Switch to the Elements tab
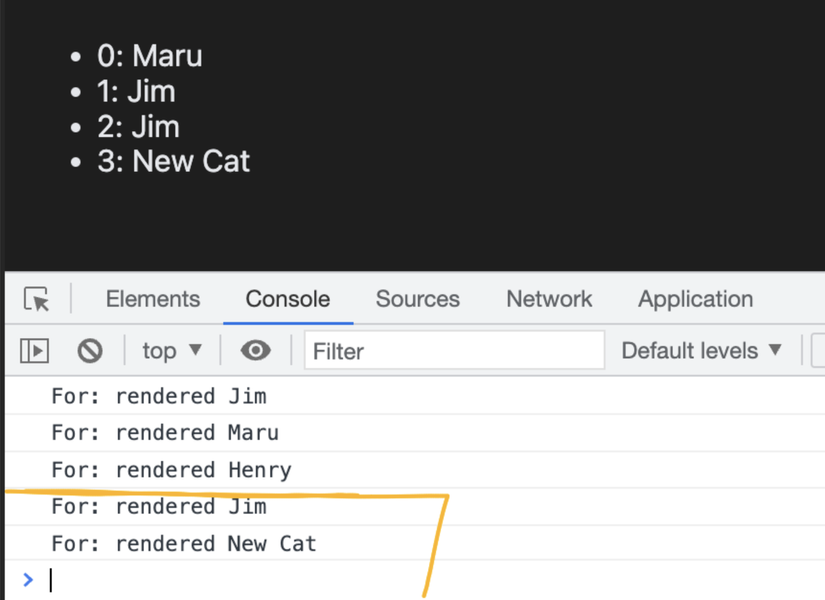The height and width of the screenshot is (600, 825). pos(152,299)
